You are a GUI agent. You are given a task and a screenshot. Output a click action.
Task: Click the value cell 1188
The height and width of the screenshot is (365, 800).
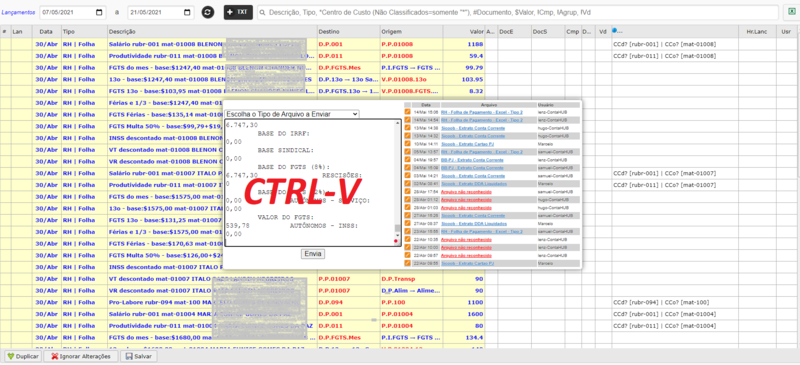pos(463,44)
